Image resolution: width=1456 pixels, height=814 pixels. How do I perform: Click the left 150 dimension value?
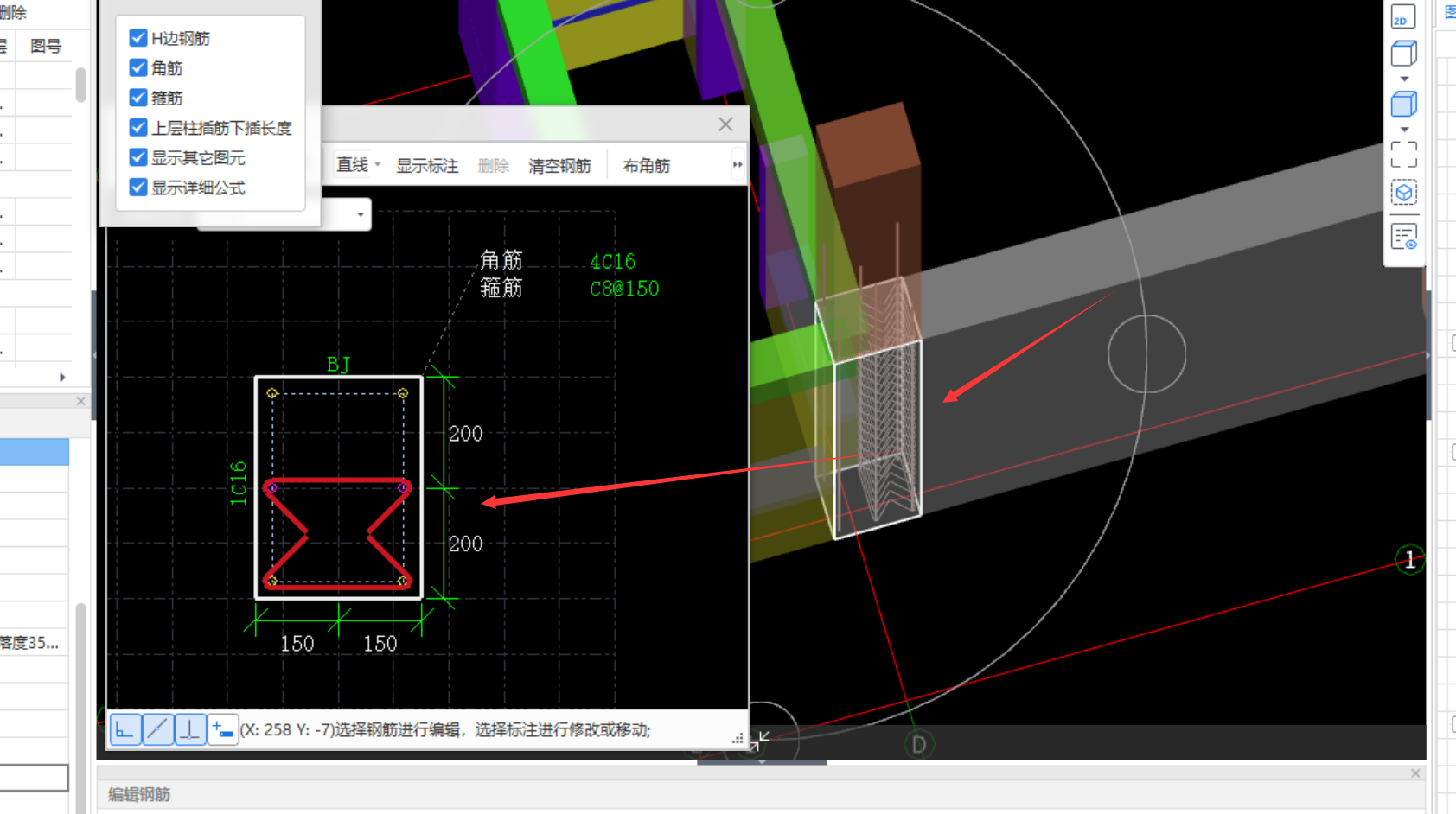297,644
